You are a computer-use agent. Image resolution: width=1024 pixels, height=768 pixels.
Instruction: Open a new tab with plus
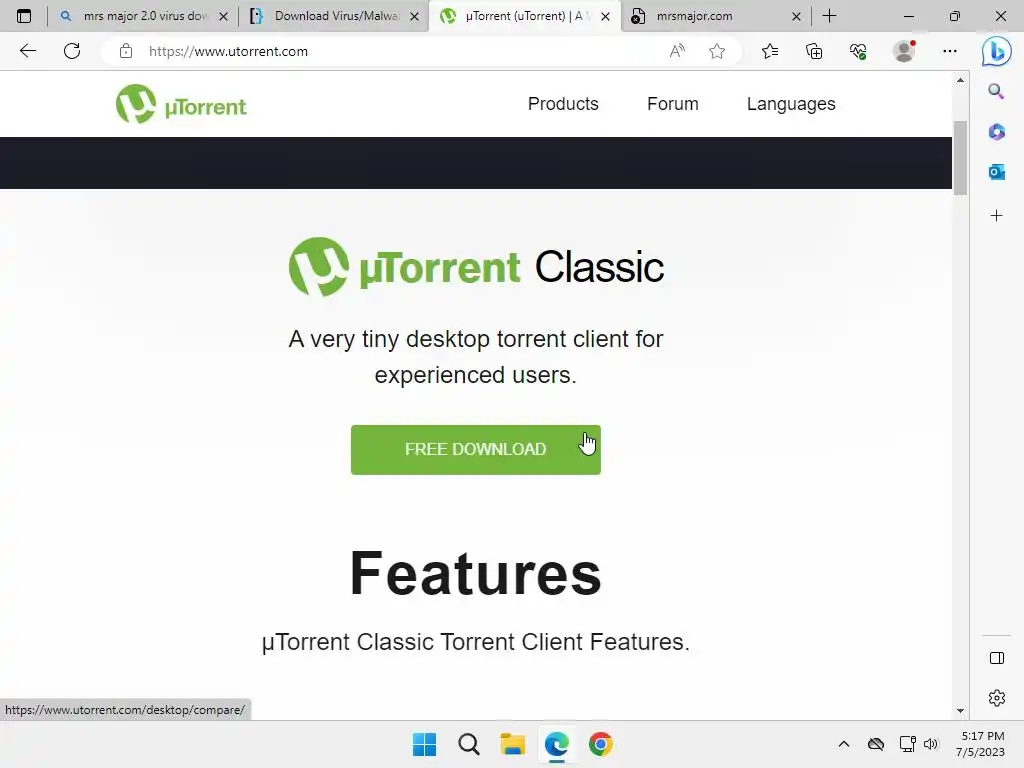click(829, 16)
